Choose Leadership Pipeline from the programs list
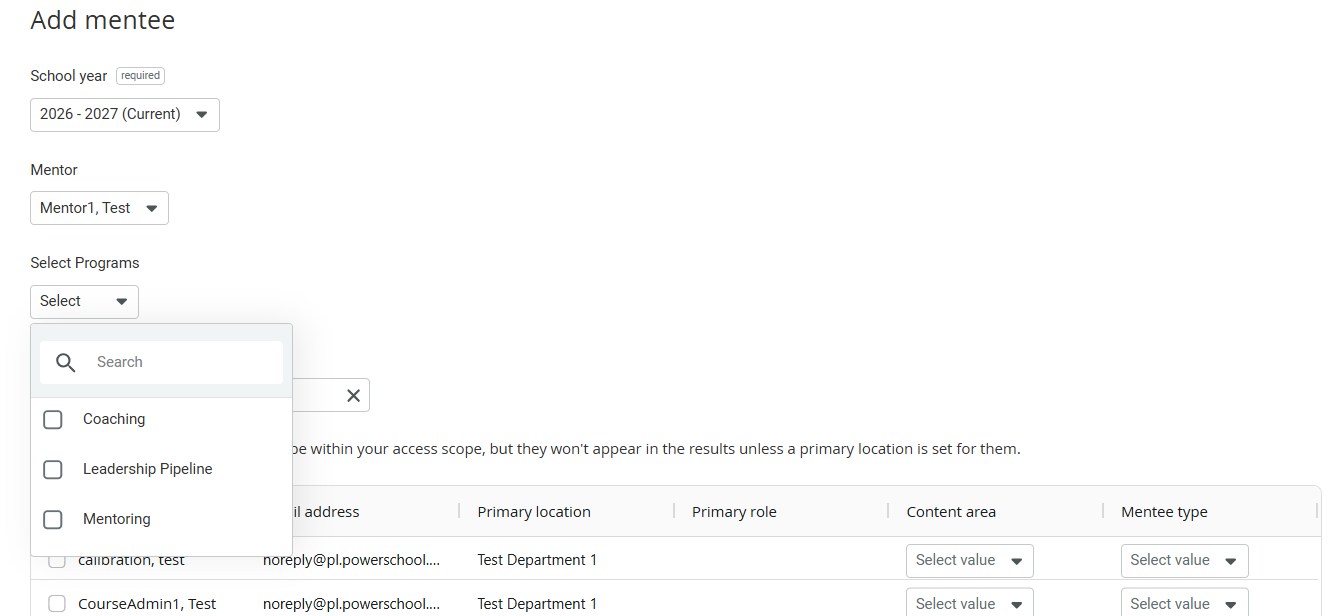Viewport: 1343px width, 616px height. pyautogui.click(x=148, y=469)
